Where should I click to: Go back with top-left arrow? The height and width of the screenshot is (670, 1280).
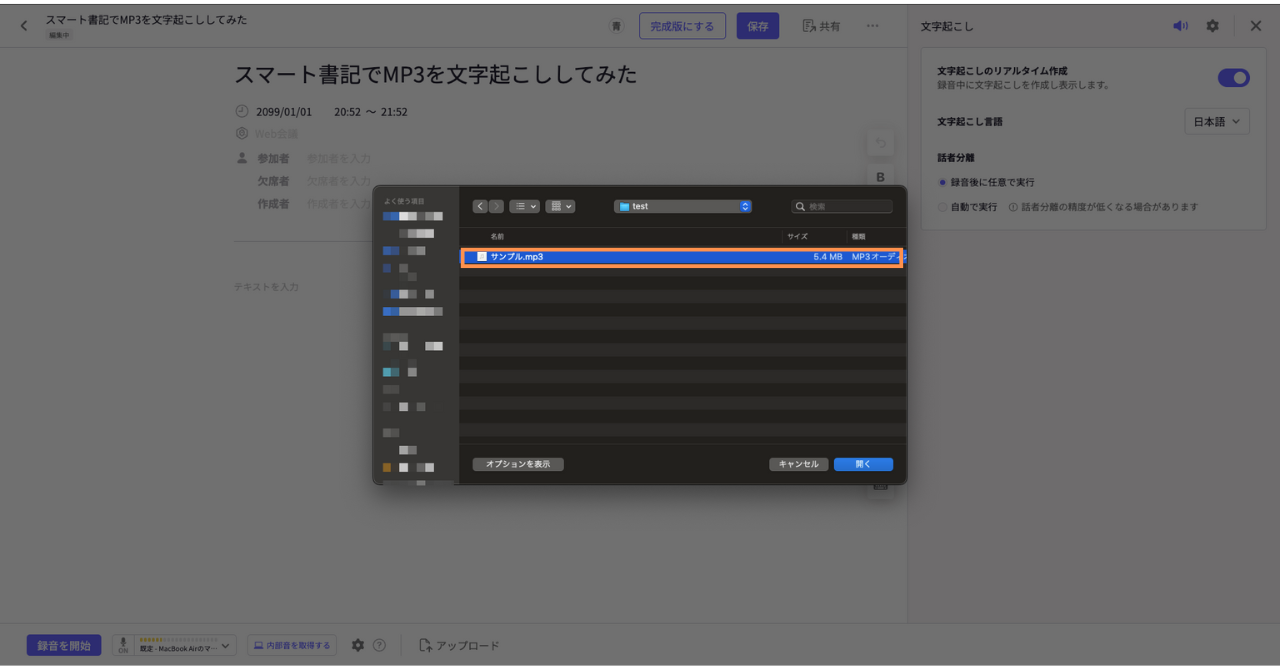(24, 26)
